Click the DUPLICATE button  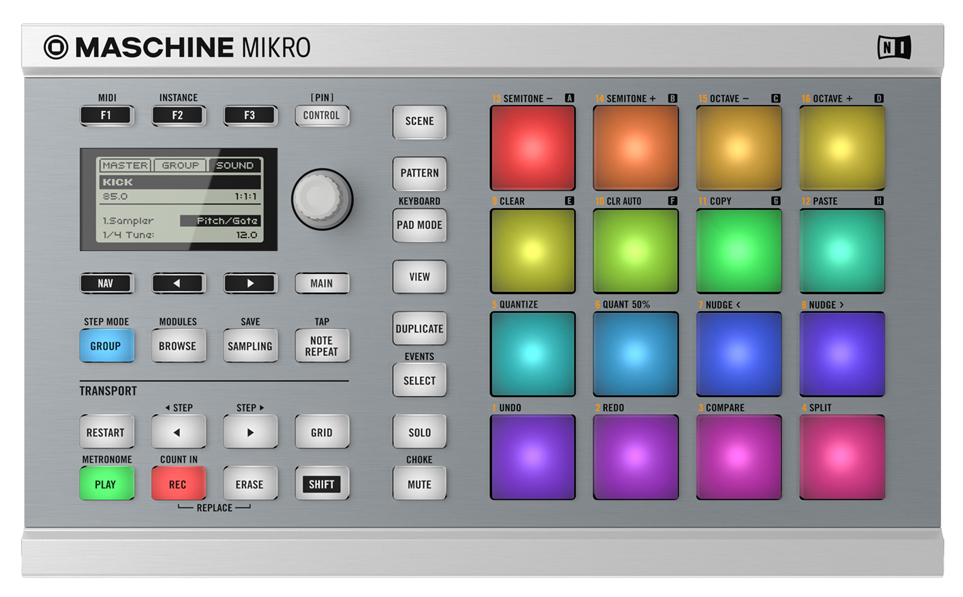click(419, 329)
